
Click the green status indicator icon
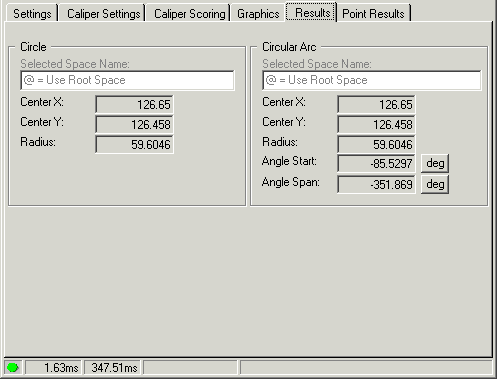click(13, 367)
